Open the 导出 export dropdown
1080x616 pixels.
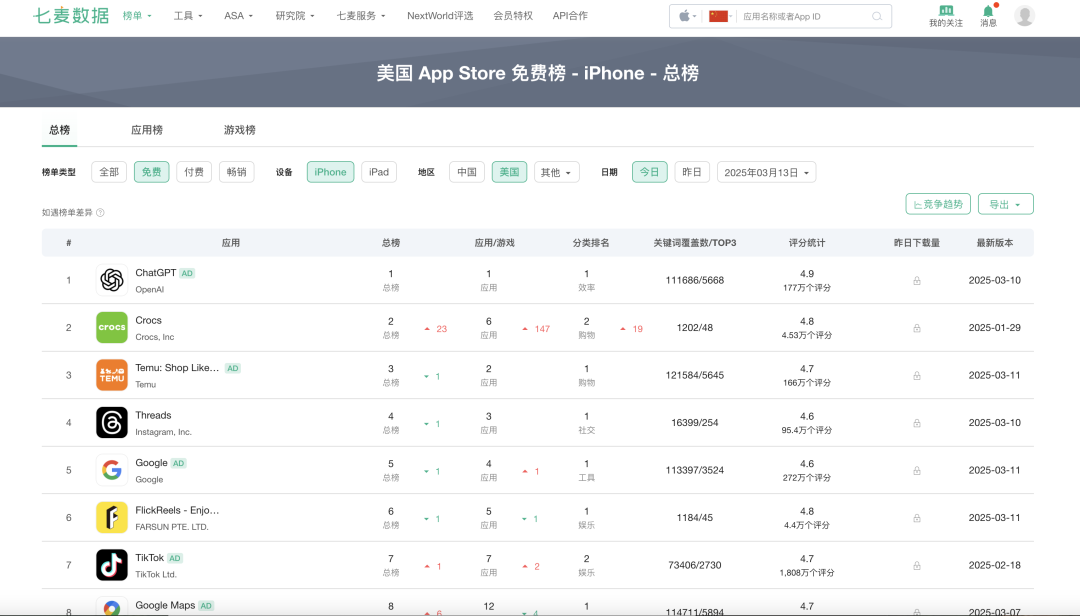(x=1006, y=204)
